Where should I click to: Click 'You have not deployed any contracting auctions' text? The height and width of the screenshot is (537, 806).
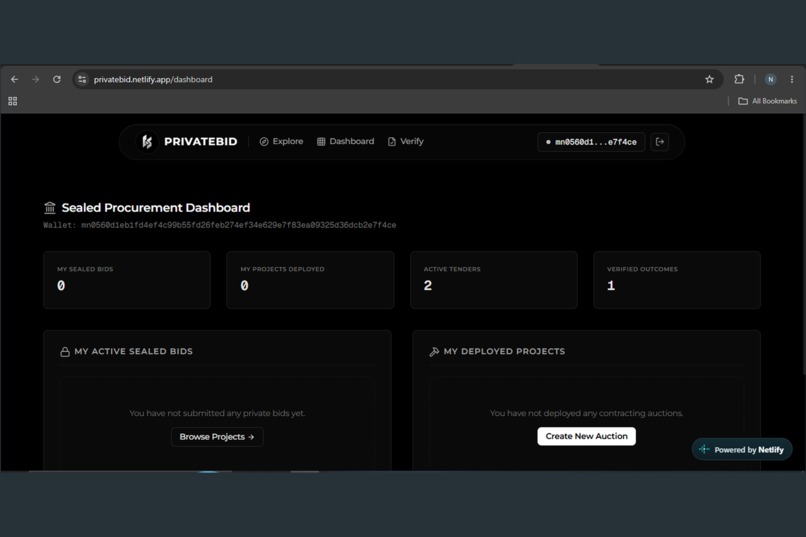point(587,413)
